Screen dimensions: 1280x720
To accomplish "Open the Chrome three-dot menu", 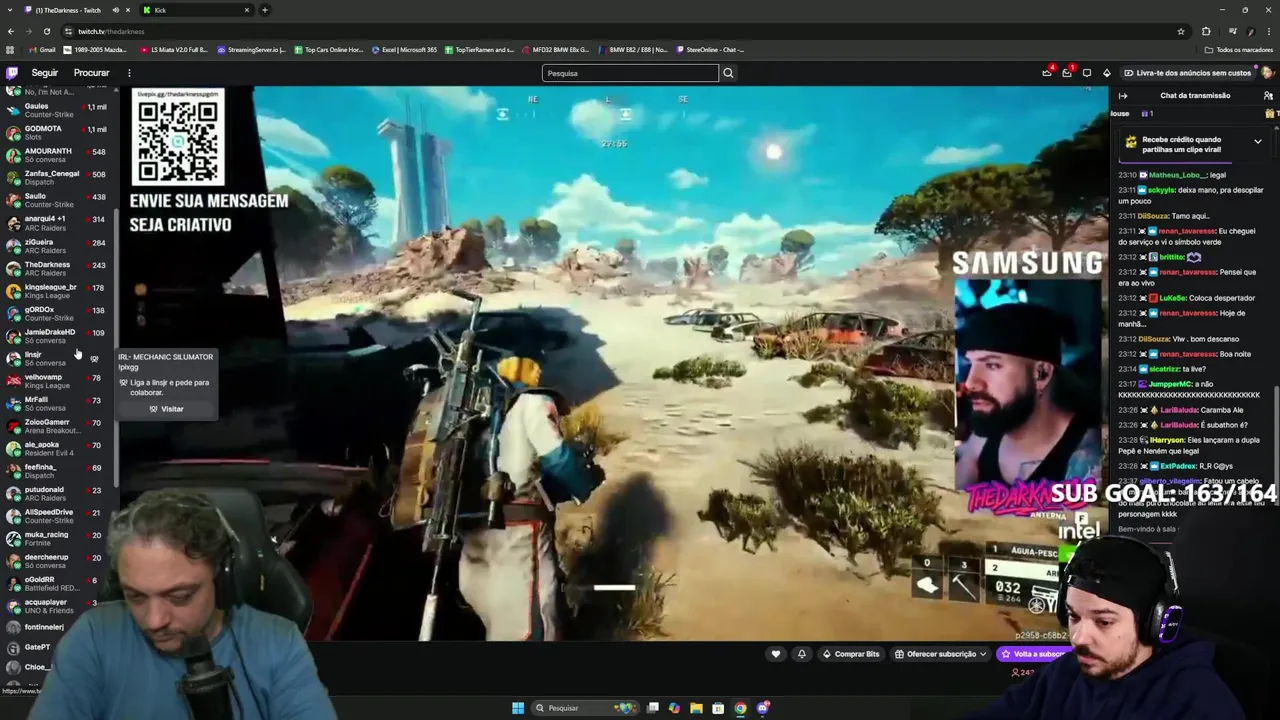I will 1270,31.
